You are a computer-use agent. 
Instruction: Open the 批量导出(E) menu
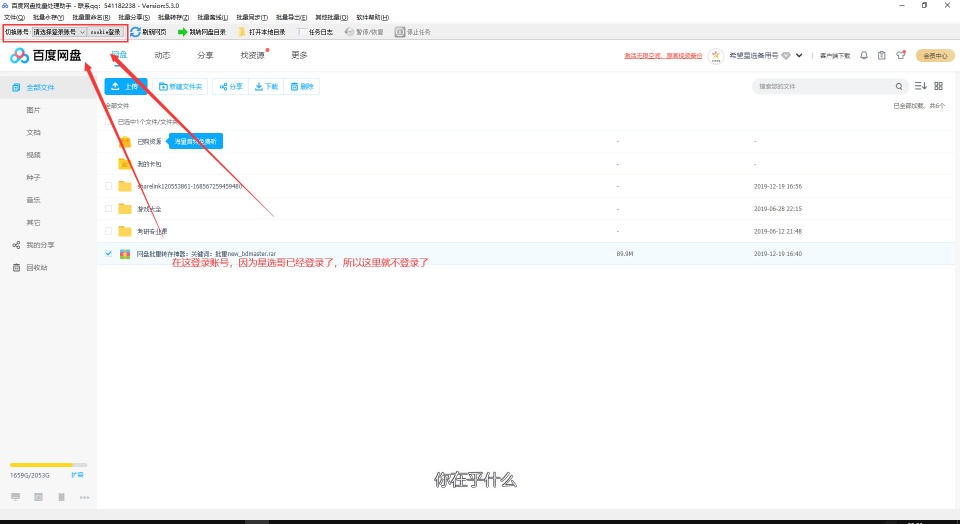click(x=291, y=17)
